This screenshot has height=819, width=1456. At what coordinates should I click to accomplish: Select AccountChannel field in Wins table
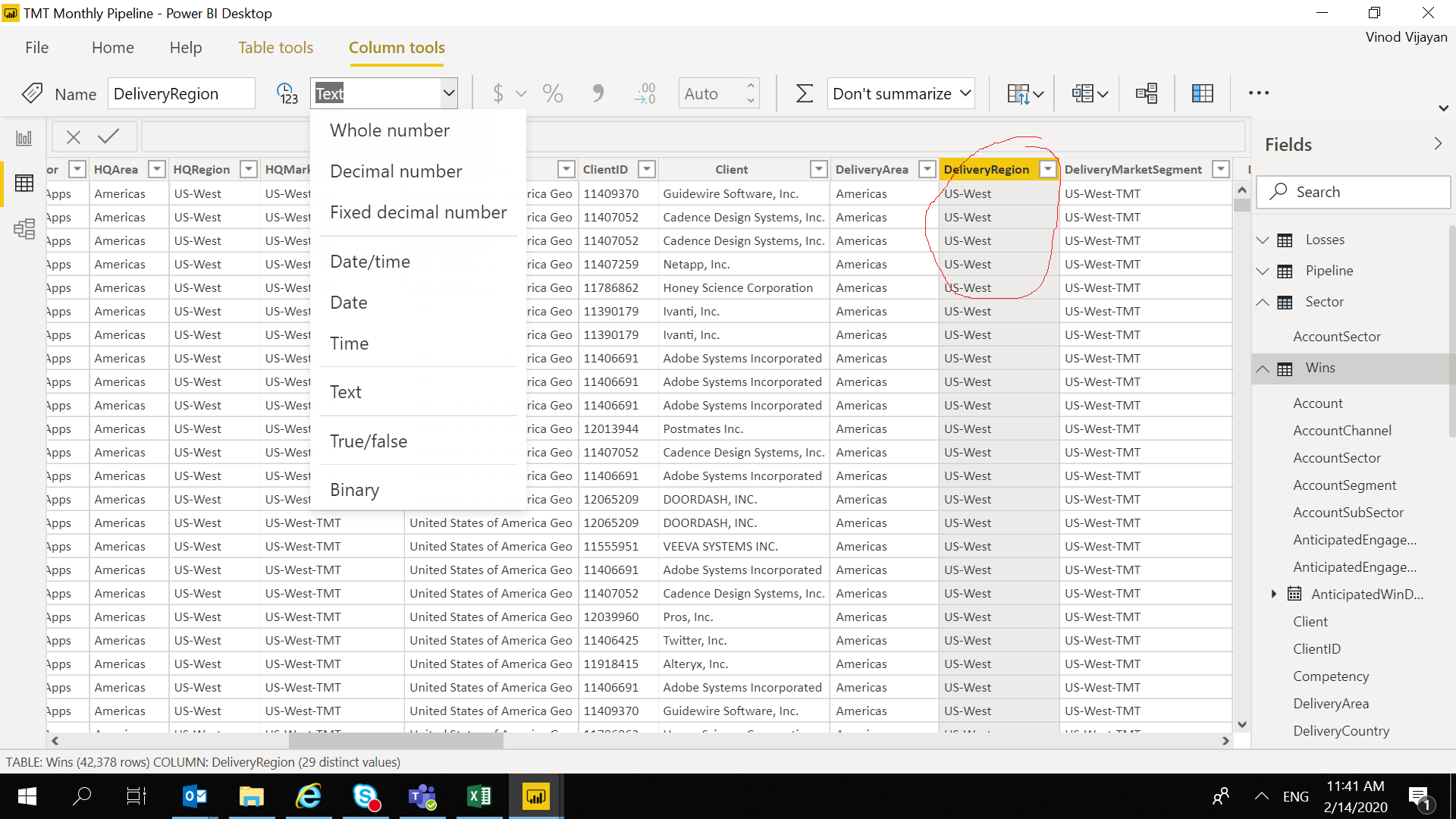1342,431
